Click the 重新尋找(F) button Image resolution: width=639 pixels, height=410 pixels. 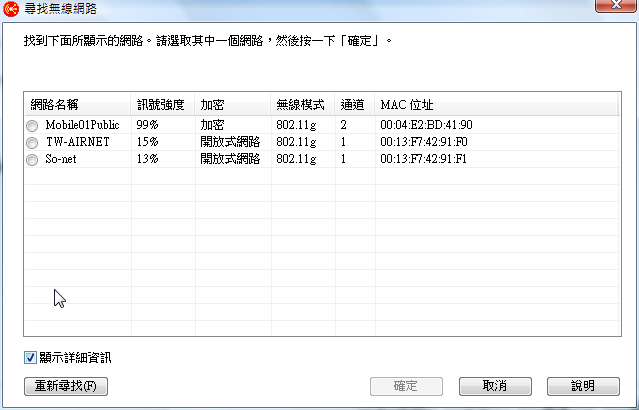(x=66, y=386)
